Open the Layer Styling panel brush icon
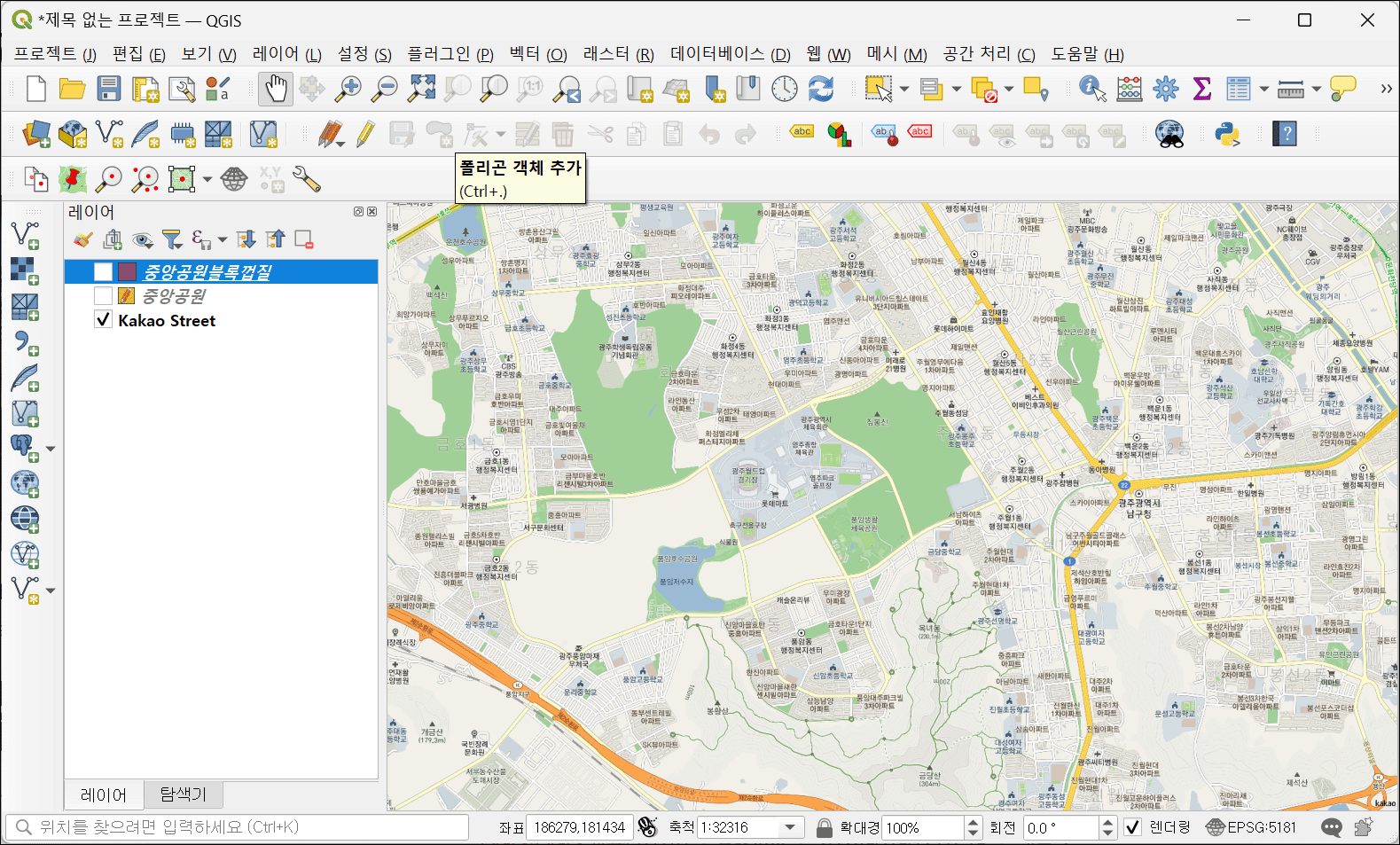 83,239
